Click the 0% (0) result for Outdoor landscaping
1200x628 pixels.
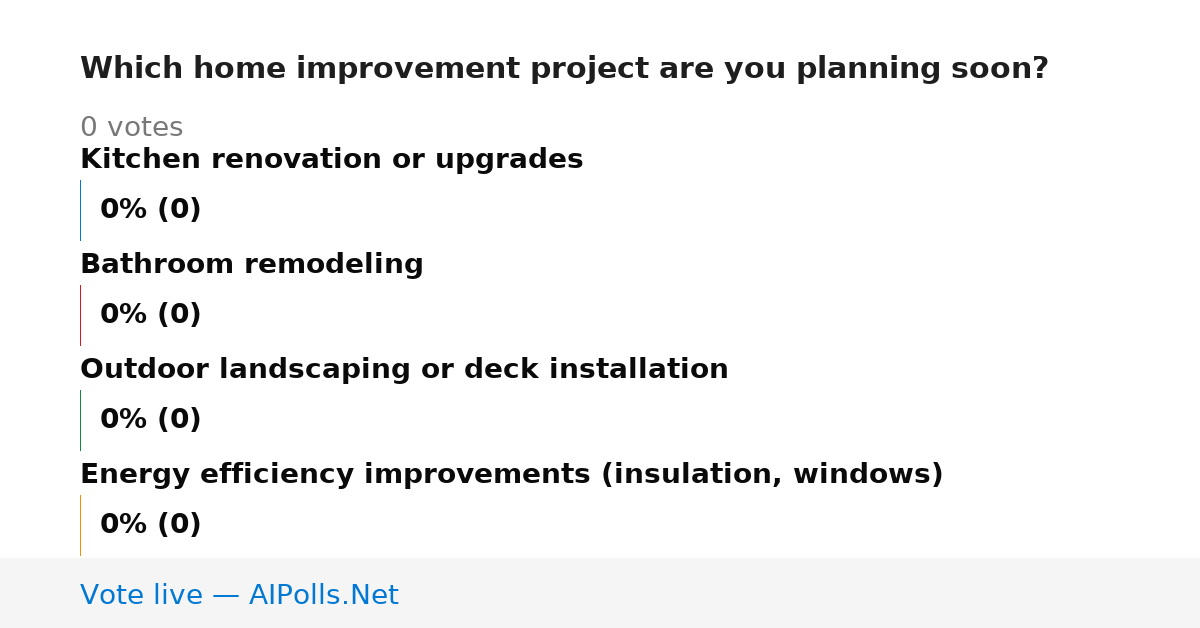click(150, 420)
